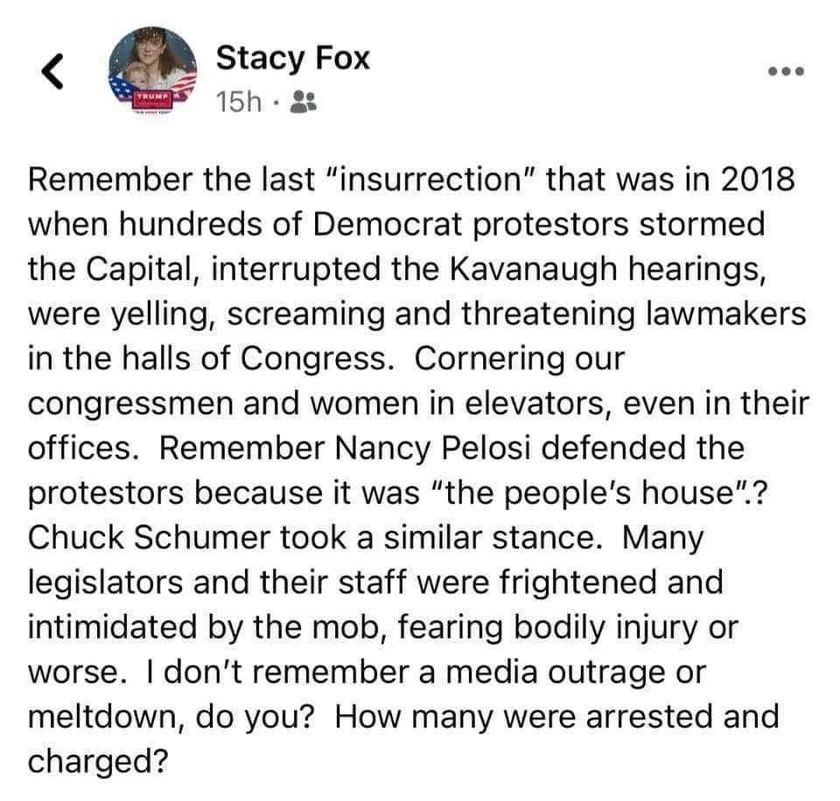This screenshot has height=801, width=840.
Task: Click "How many were arrested" sentence
Action: pos(523,717)
